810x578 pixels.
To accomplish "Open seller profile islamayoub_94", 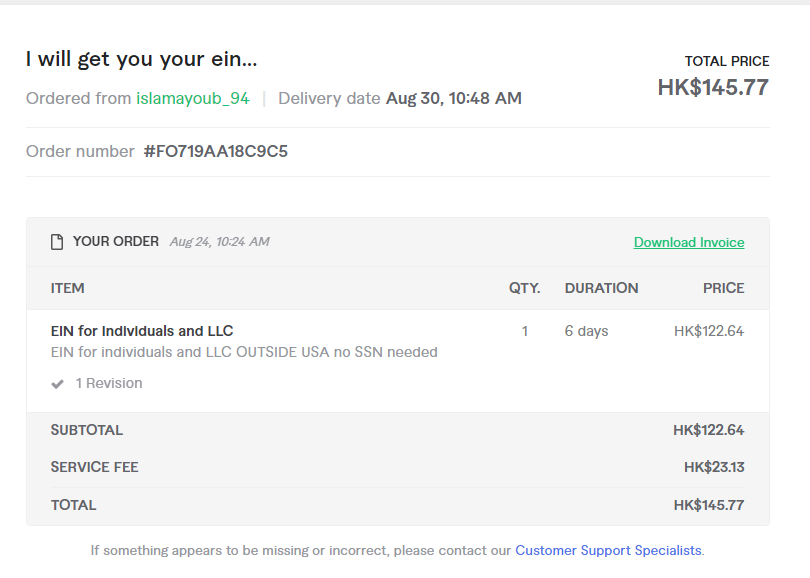I will 193,98.
